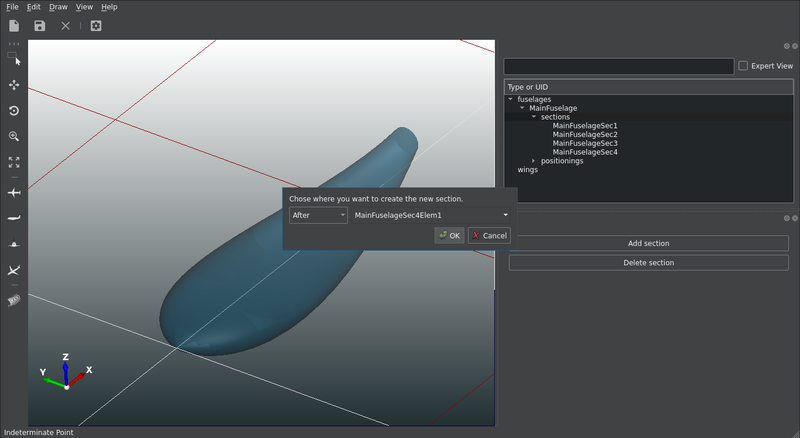This screenshot has width=800, height=438.
Task: Confirm the dialog with OK
Action: pos(449,235)
